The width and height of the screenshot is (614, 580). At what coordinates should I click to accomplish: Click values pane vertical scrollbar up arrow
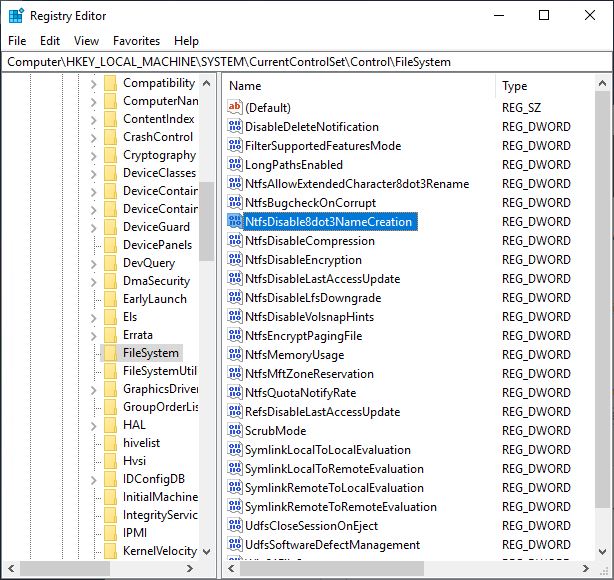[x=602, y=83]
